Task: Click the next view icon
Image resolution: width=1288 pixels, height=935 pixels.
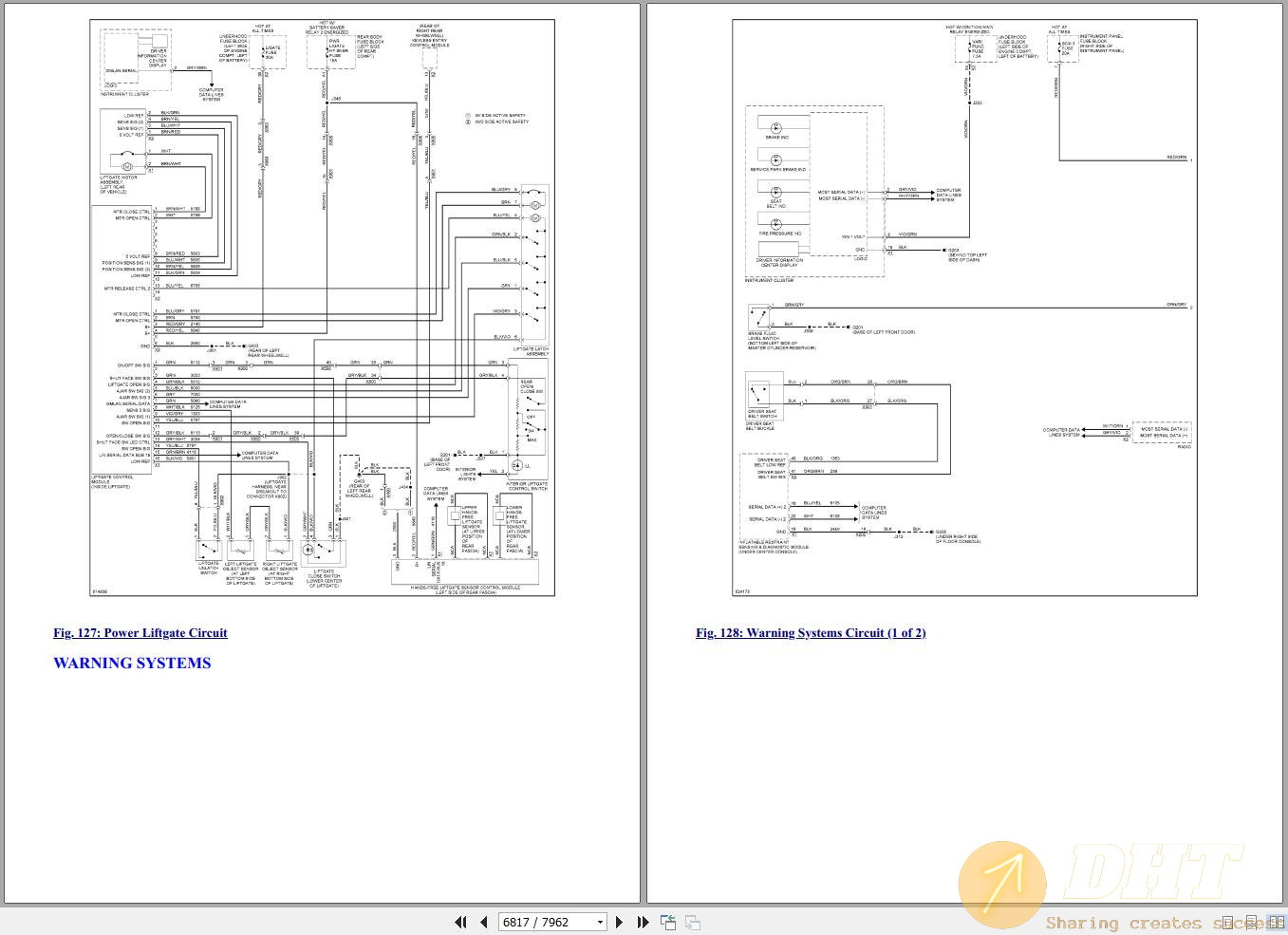Action: [x=693, y=922]
